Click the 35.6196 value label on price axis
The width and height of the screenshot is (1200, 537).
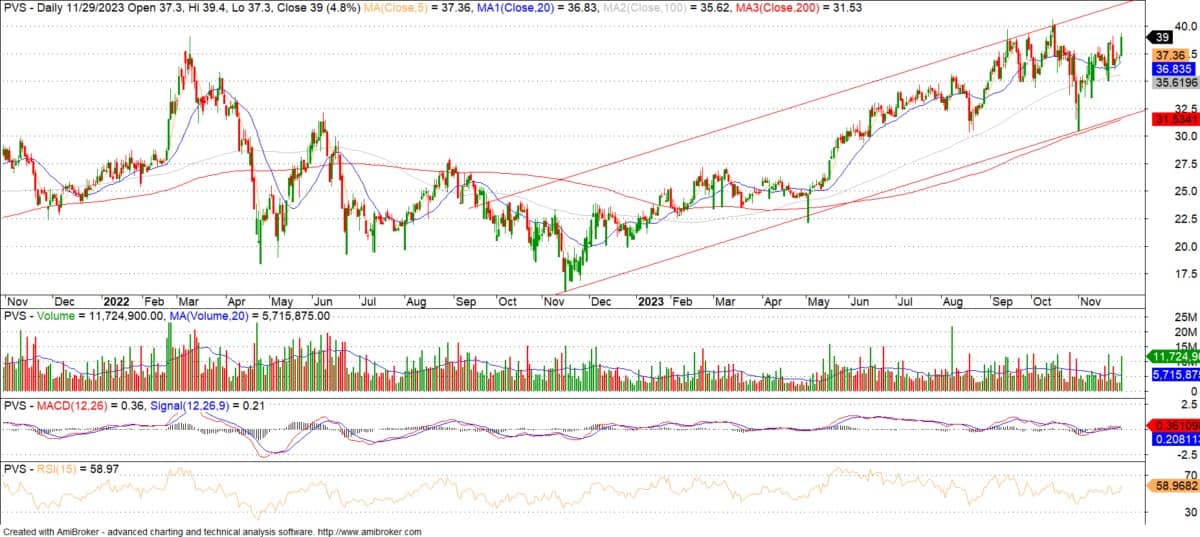(1176, 84)
